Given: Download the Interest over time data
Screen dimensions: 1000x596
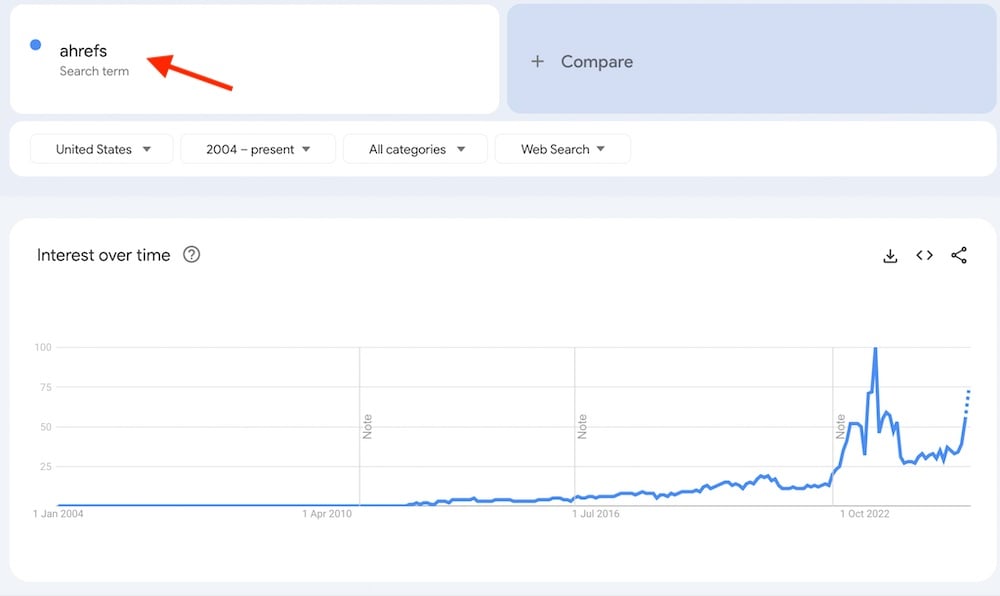Looking at the screenshot, I should point(890,256).
